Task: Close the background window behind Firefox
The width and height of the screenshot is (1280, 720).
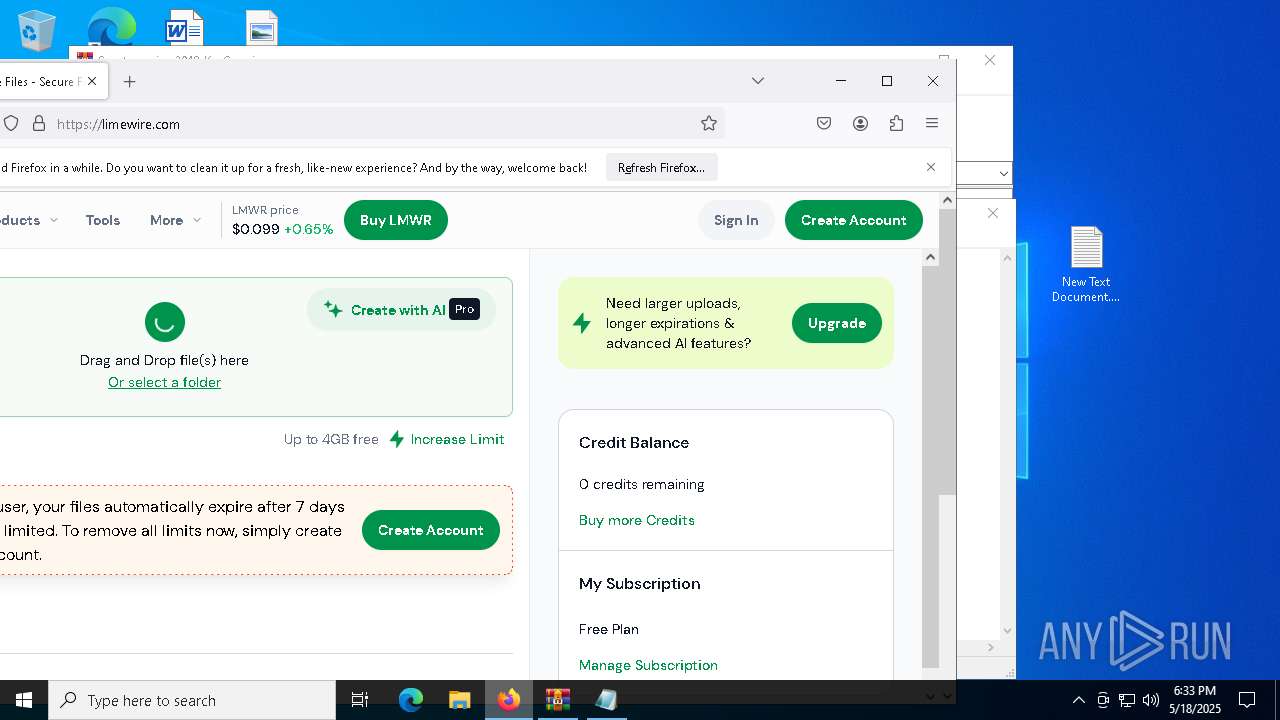Action: tap(990, 60)
